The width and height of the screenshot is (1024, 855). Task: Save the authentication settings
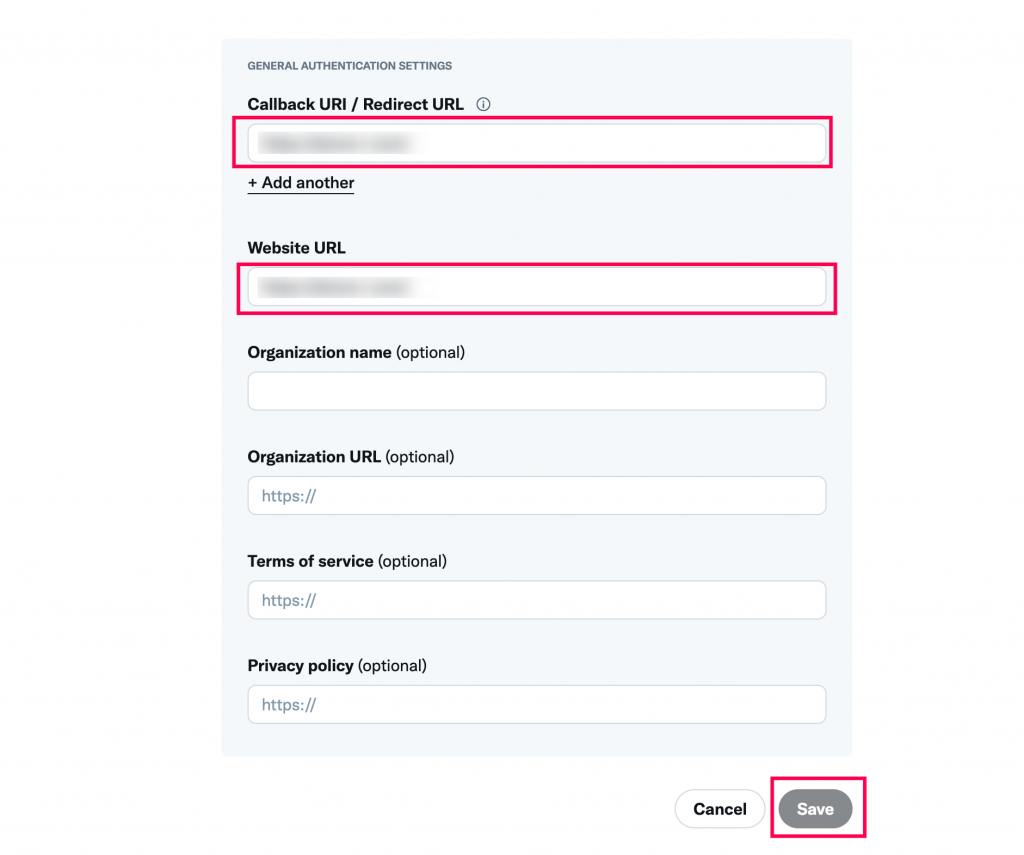pyautogui.click(x=815, y=809)
